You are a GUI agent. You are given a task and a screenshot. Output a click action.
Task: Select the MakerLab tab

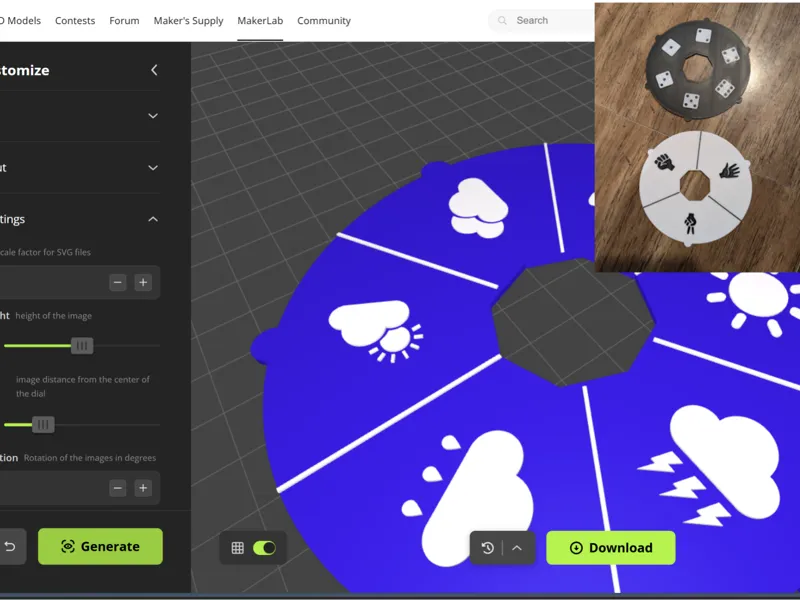(x=260, y=21)
